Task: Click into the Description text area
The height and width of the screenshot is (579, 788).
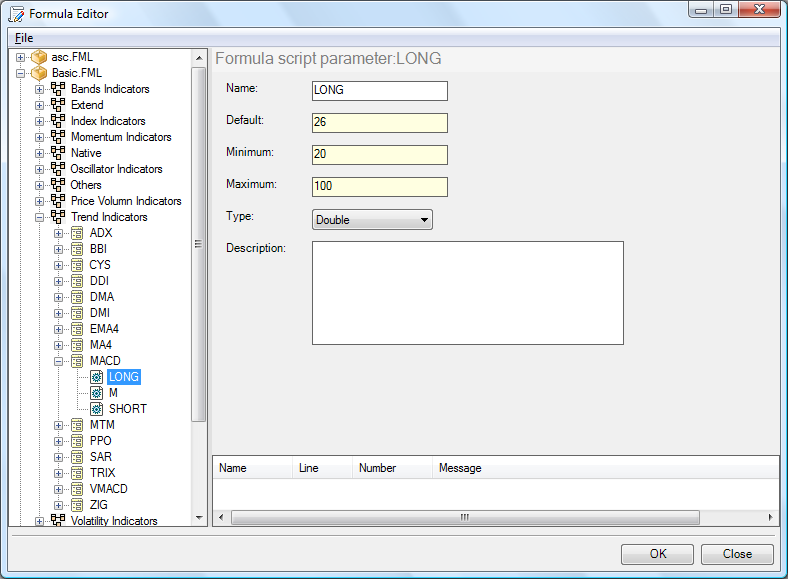Action: [x=468, y=293]
